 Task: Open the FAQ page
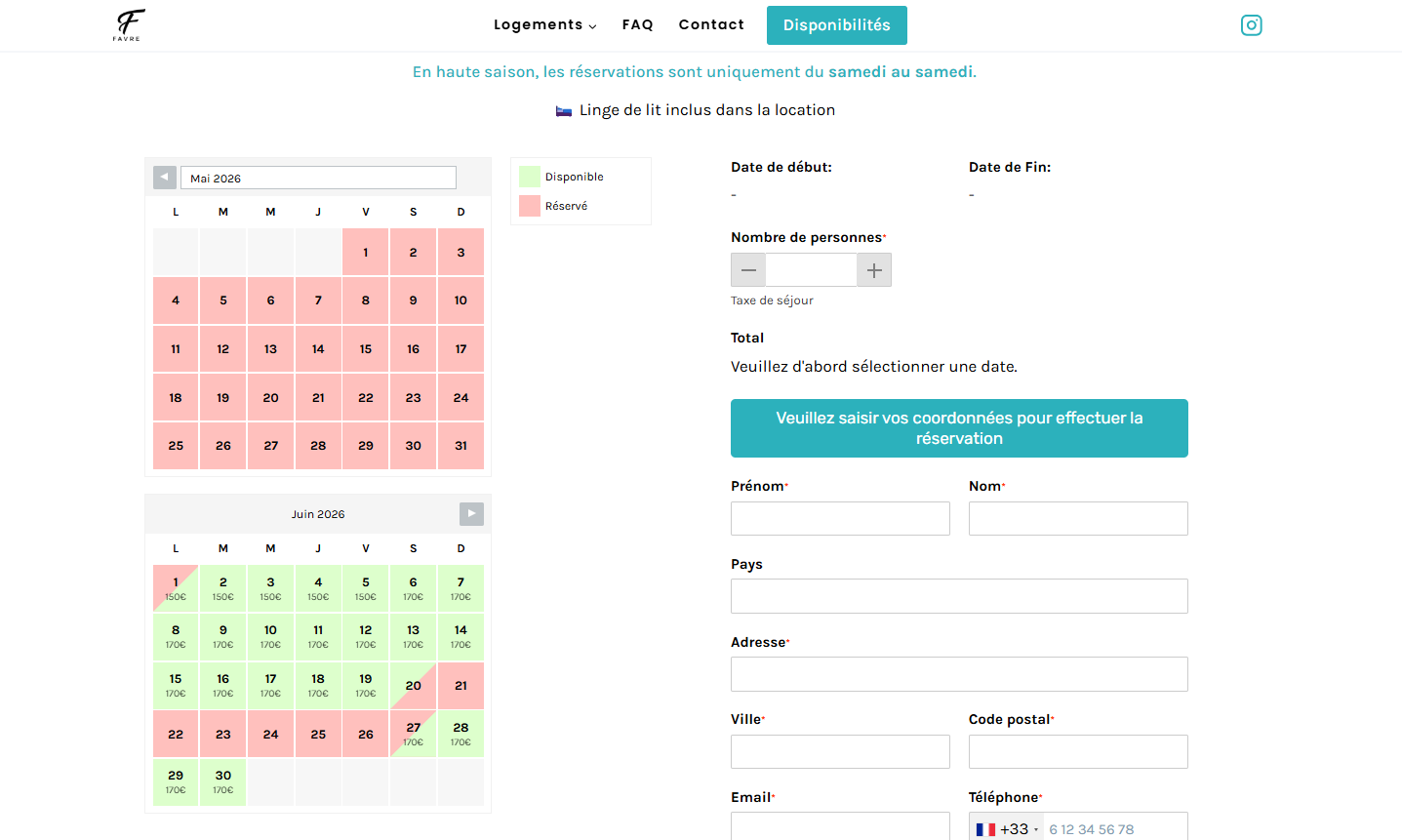(x=637, y=25)
